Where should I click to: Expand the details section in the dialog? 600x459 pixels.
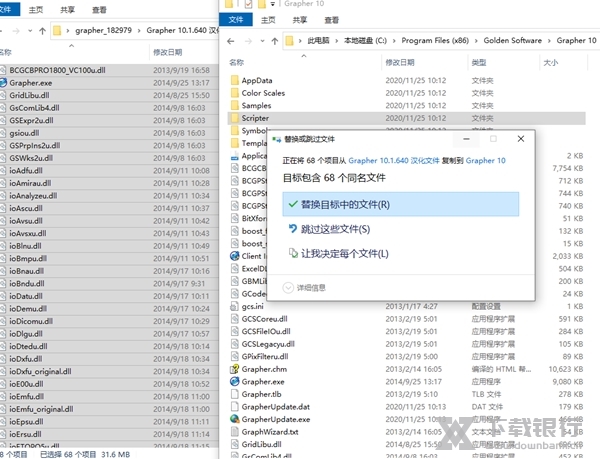point(304,288)
